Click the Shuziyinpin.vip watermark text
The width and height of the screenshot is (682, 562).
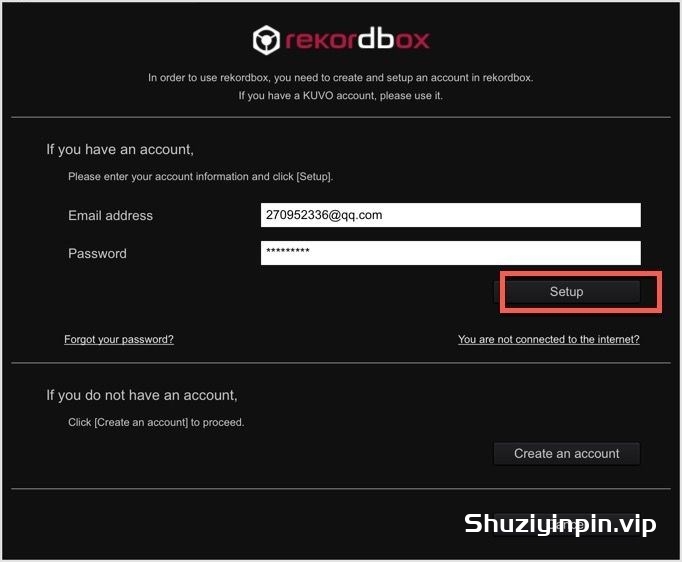click(560, 524)
